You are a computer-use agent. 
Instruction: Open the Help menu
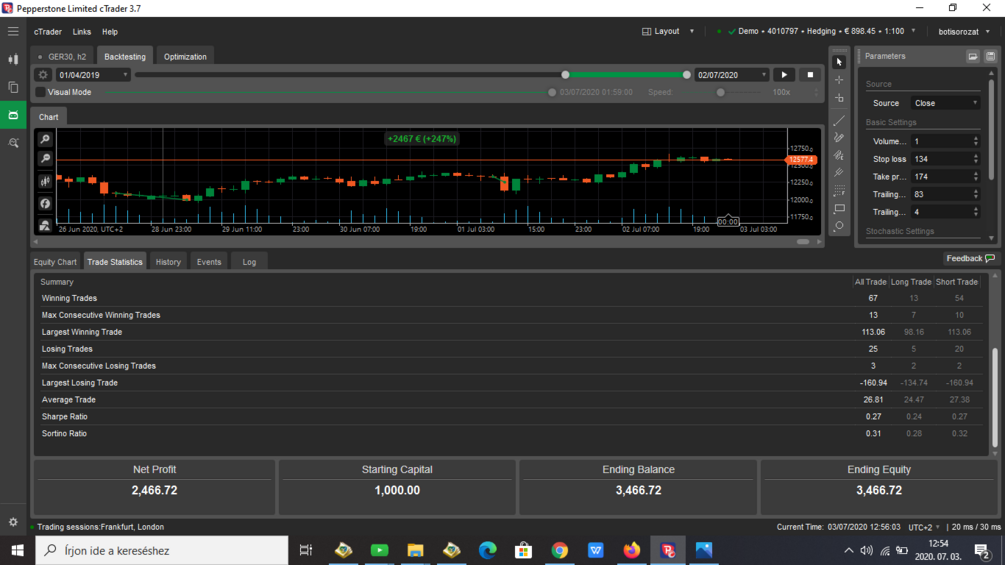110,31
